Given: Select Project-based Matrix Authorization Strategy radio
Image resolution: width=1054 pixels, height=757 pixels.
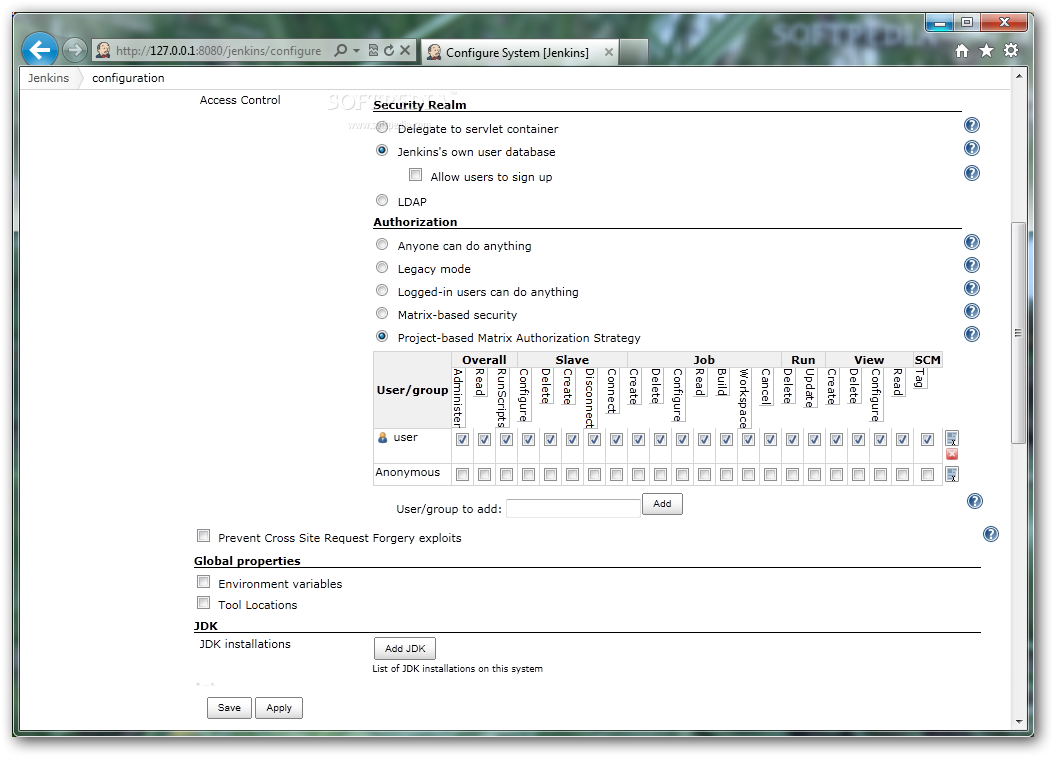Looking at the screenshot, I should coord(382,336).
